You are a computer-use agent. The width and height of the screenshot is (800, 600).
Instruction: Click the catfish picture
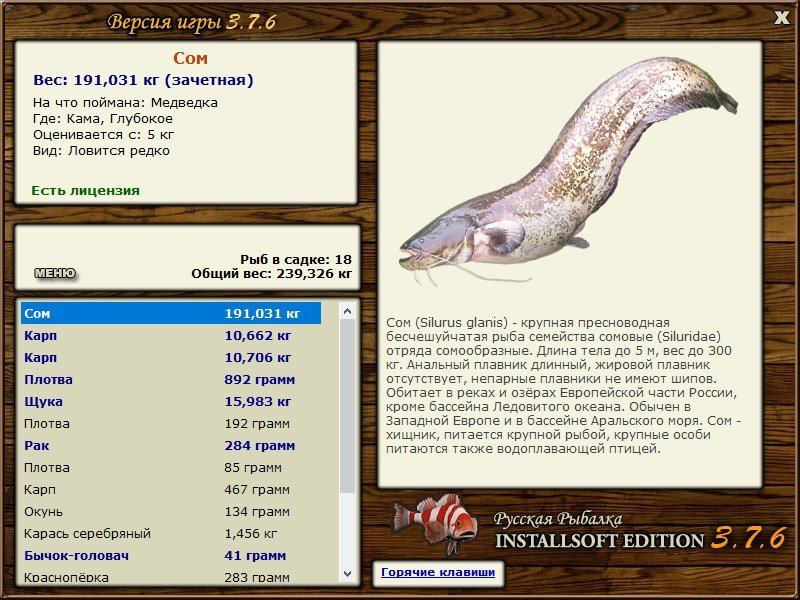pyautogui.click(x=569, y=171)
